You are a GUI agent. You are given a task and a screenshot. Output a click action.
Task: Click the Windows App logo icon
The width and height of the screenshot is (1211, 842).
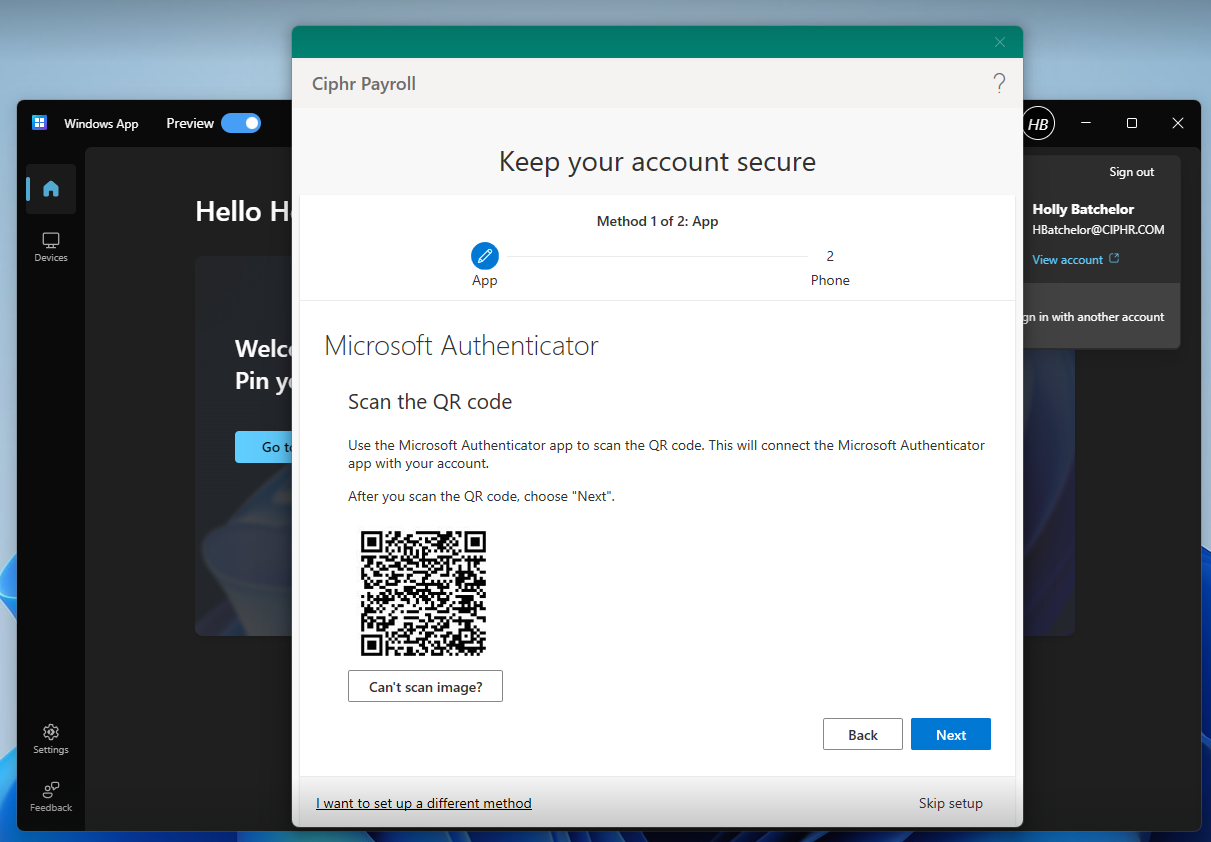pos(40,123)
